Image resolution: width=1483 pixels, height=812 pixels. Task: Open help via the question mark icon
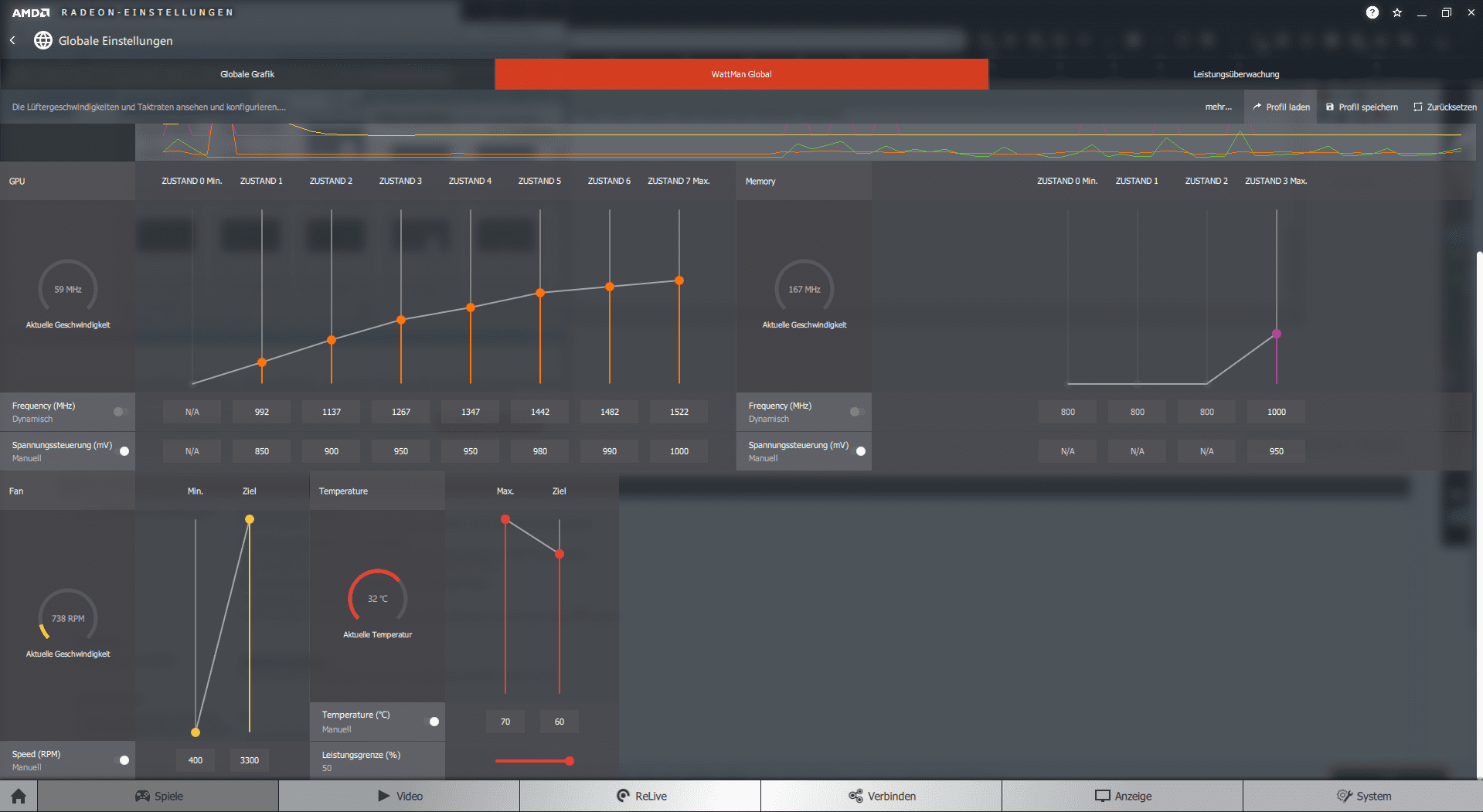(x=1372, y=12)
